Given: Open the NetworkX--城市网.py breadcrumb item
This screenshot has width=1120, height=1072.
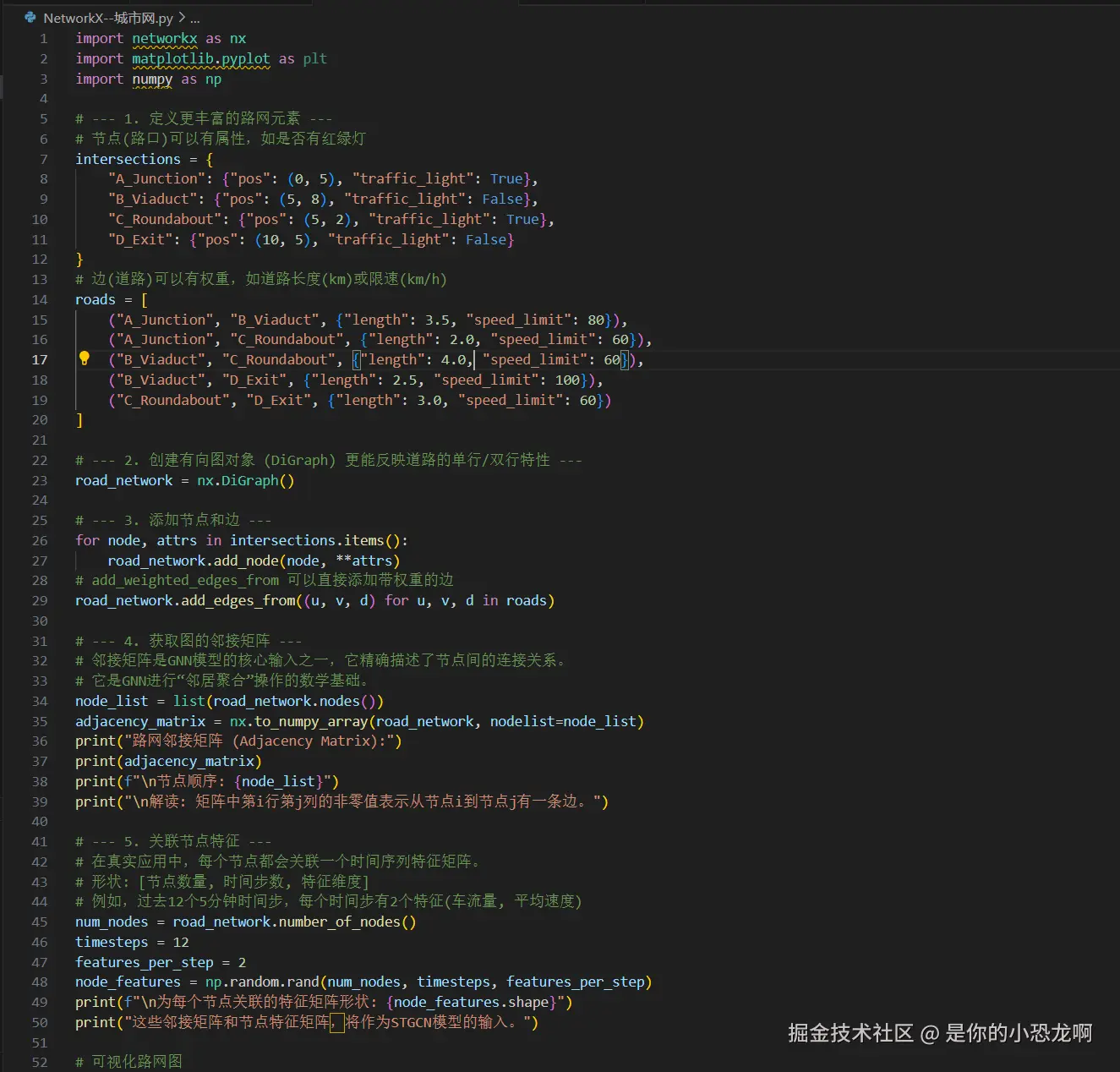Looking at the screenshot, I should 108,18.
